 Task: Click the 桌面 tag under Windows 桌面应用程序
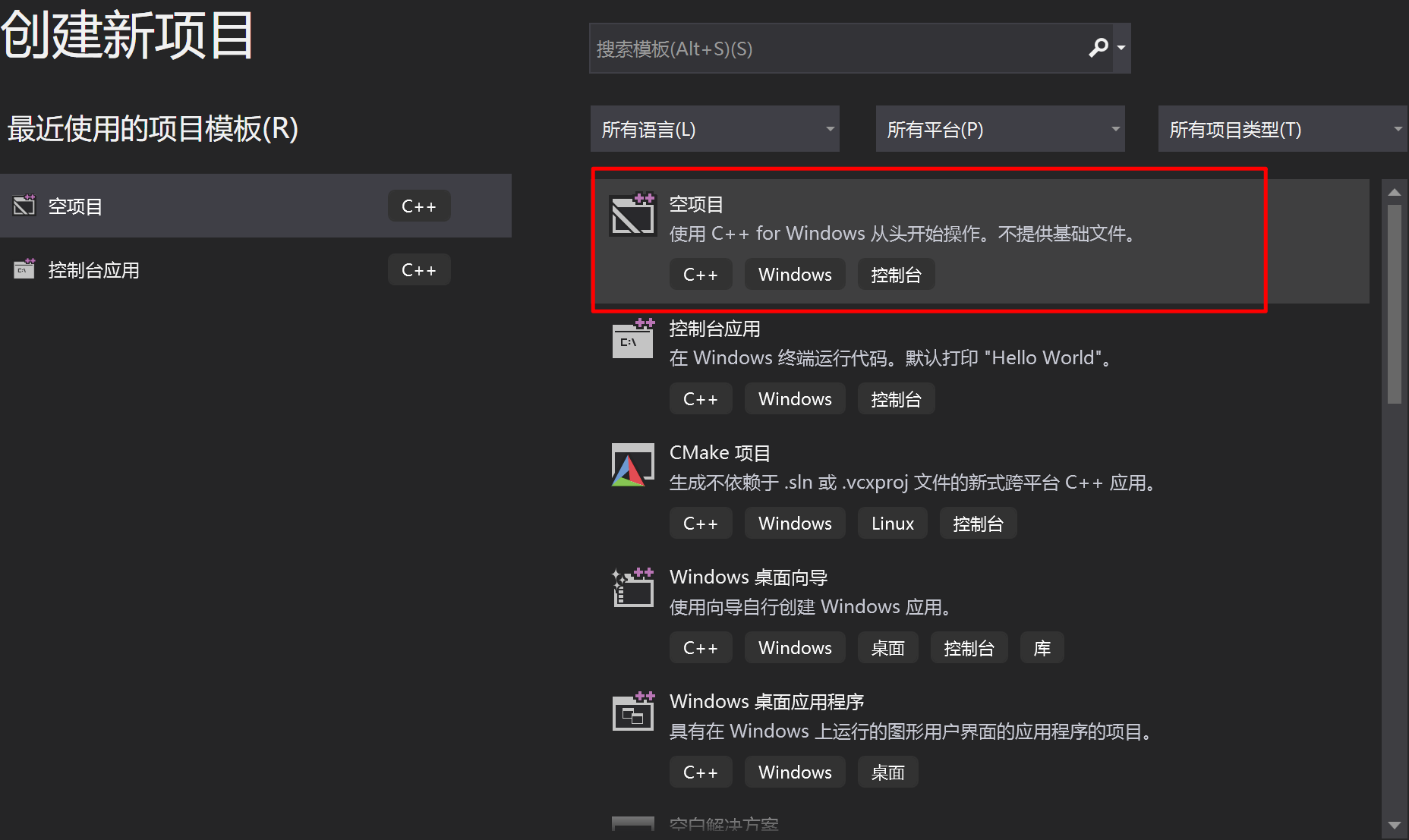(x=887, y=772)
